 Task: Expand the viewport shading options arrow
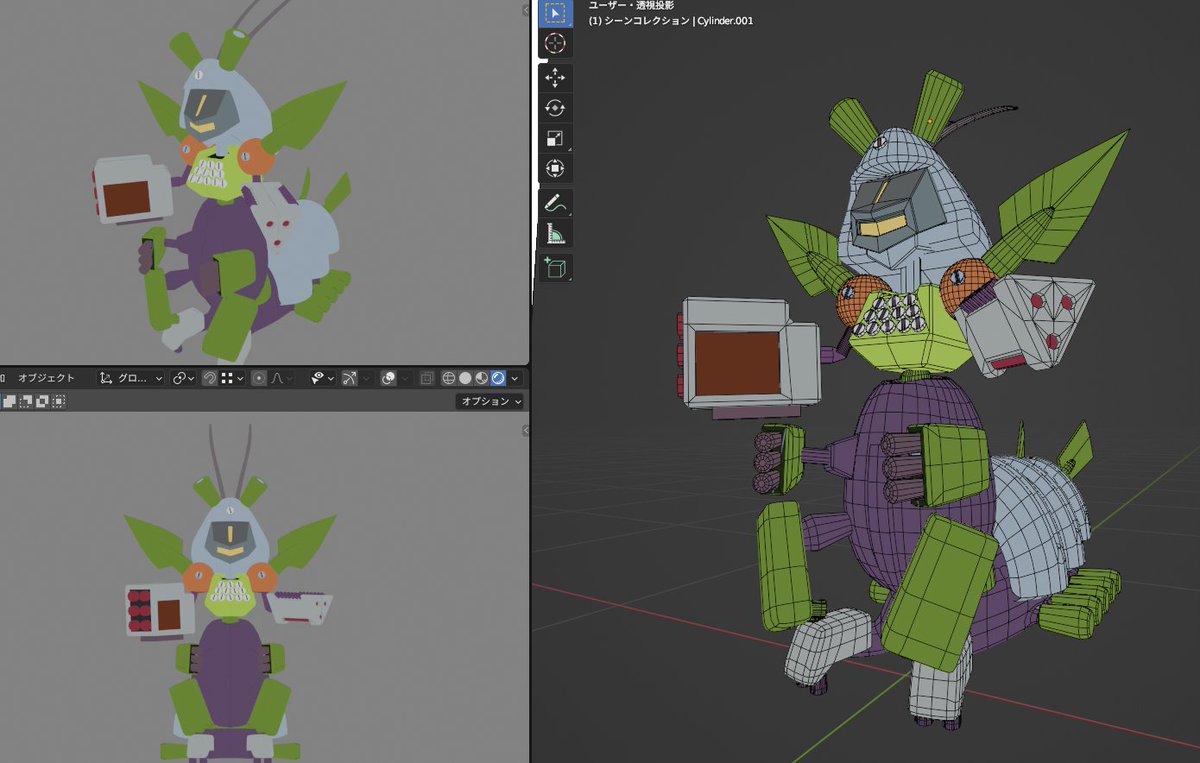tap(515, 378)
